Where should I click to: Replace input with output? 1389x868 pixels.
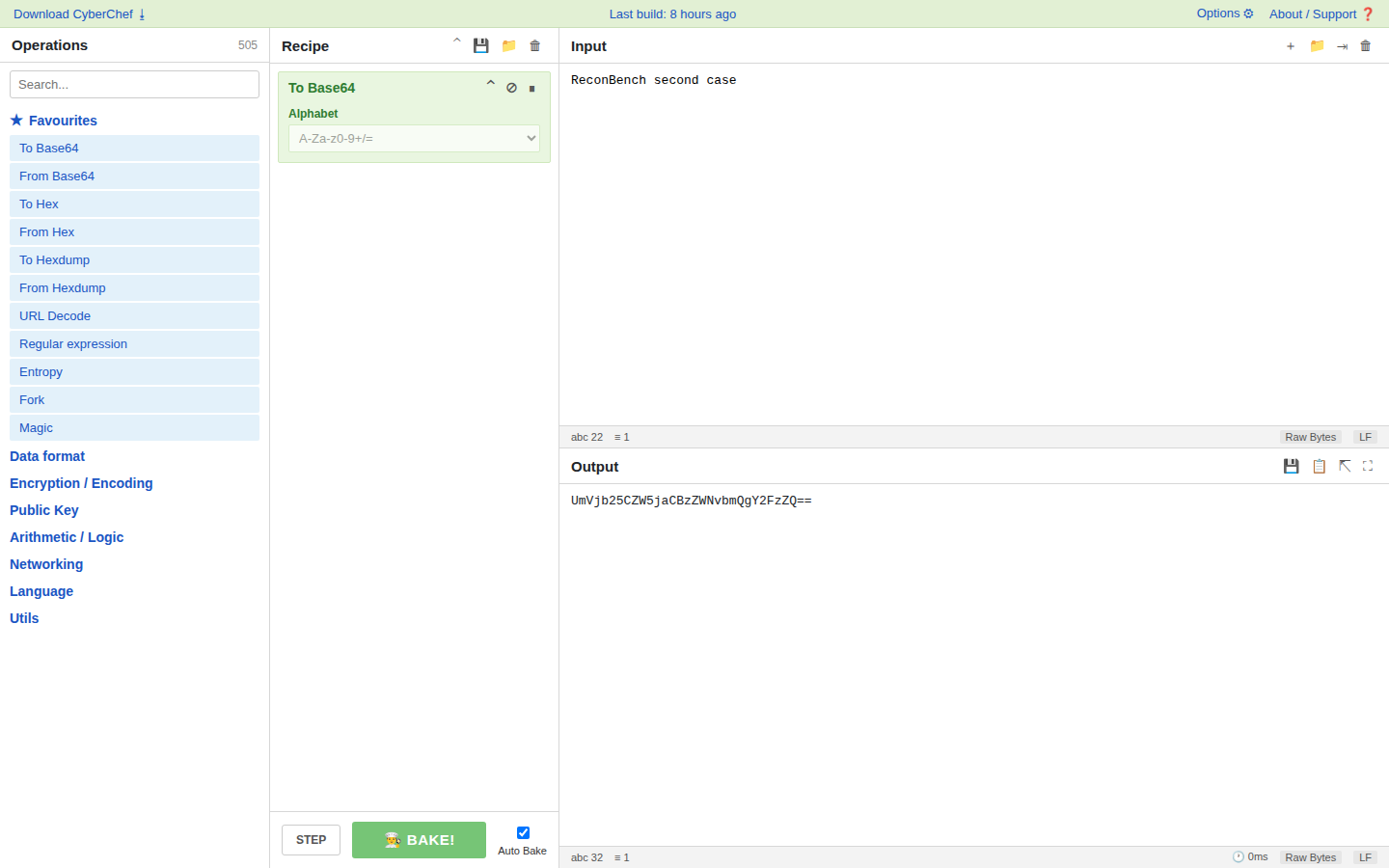[x=1345, y=466]
